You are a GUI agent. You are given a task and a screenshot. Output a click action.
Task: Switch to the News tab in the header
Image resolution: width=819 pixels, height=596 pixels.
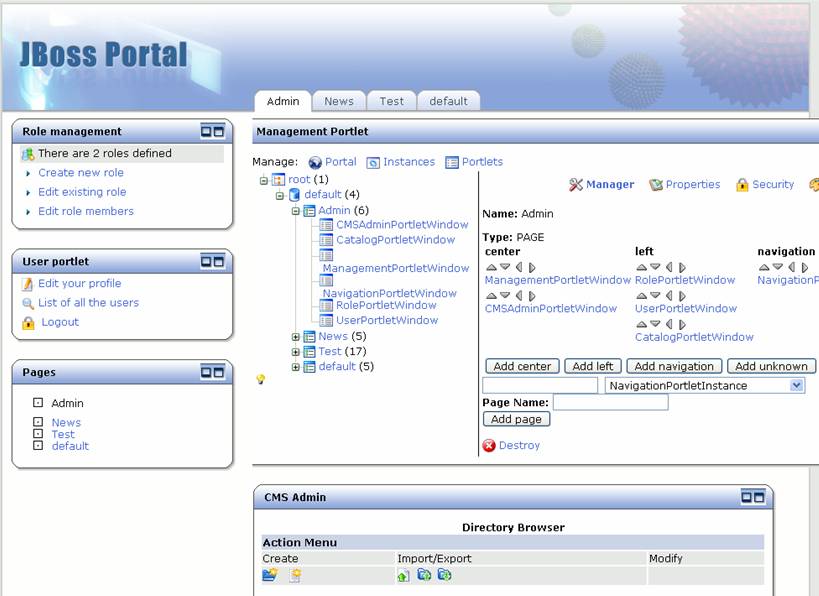tap(339, 101)
